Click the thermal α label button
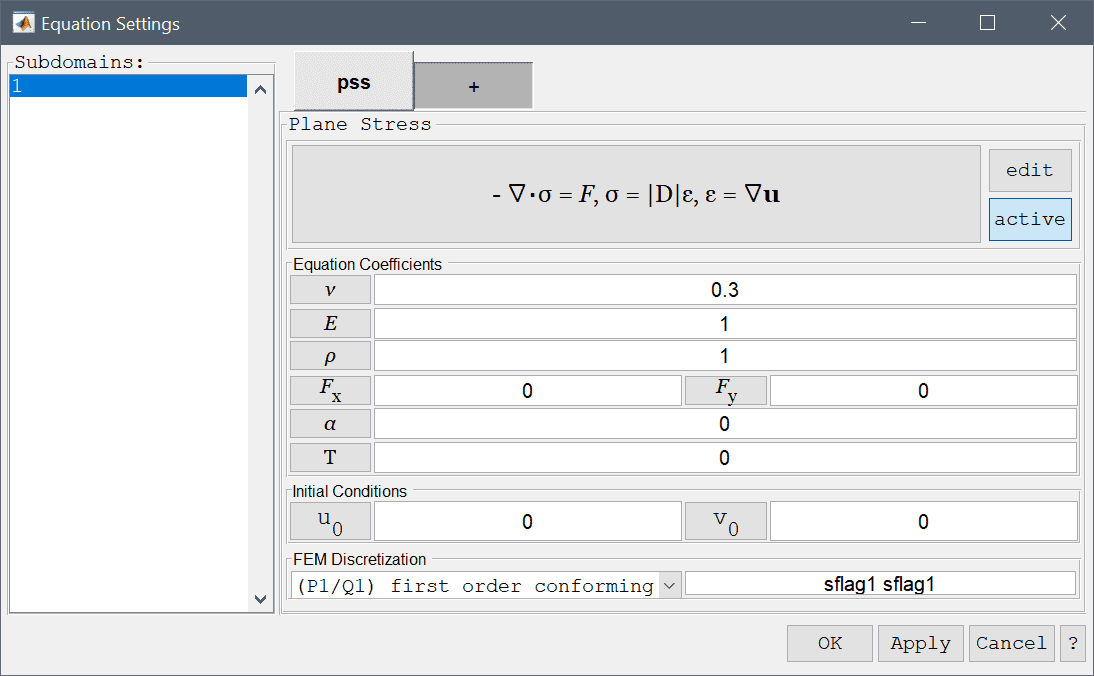The width and height of the screenshot is (1094, 676). pyautogui.click(x=330, y=423)
